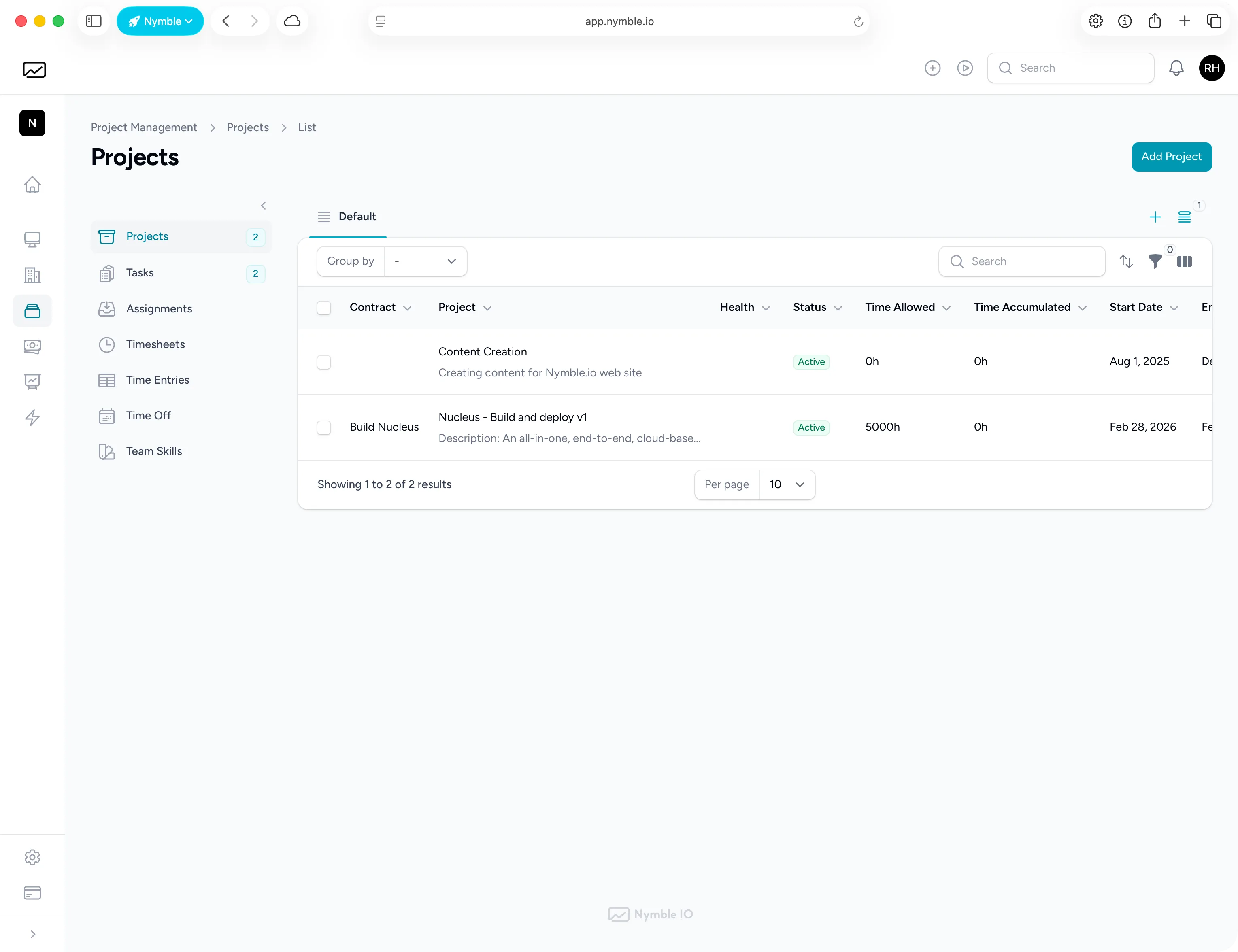1238x952 pixels.
Task: Check the Build Nucleus row checkbox
Action: click(324, 427)
